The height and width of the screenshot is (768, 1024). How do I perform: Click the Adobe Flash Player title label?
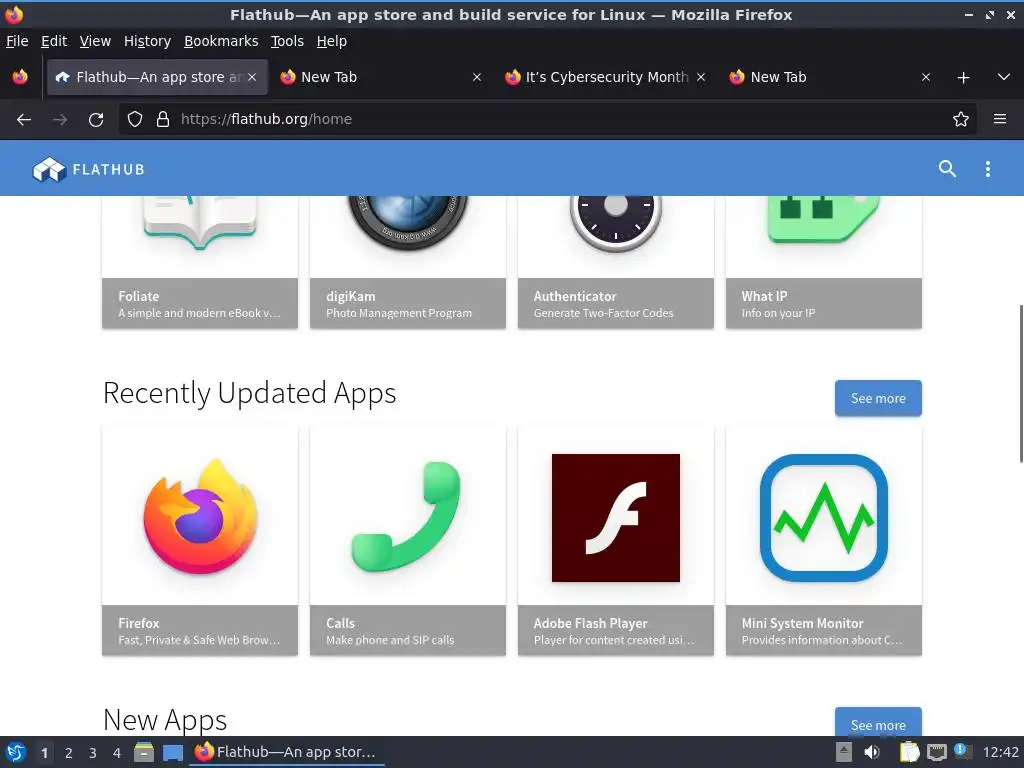(590, 623)
